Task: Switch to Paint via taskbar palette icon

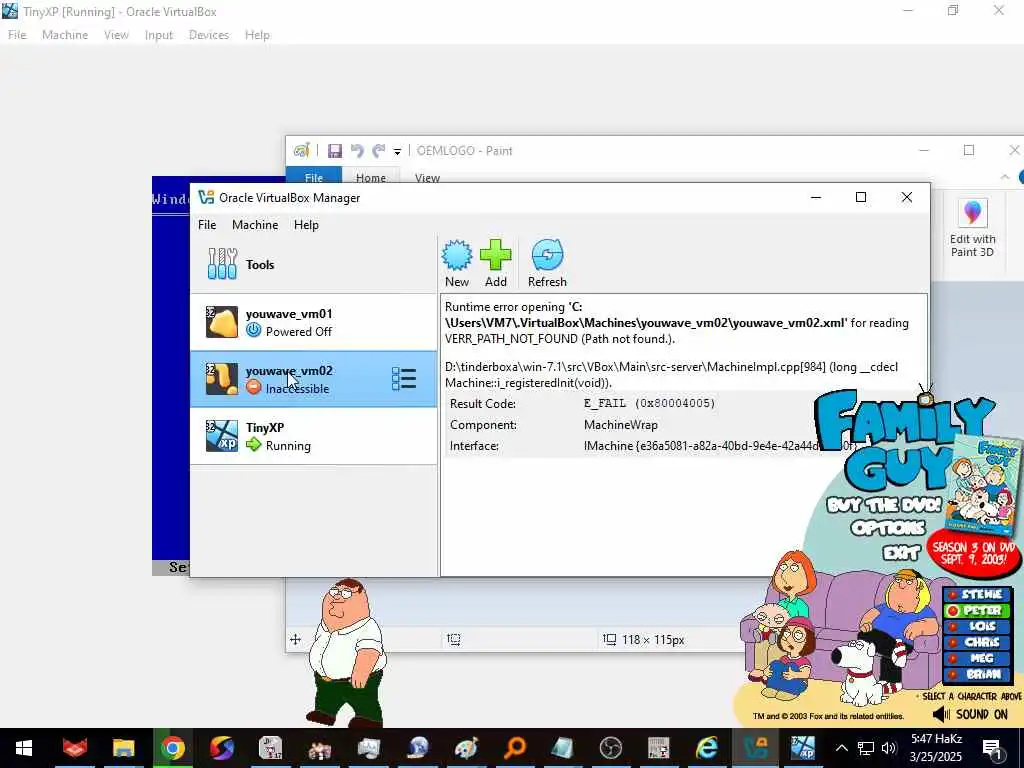Action: tap(466, 748)
